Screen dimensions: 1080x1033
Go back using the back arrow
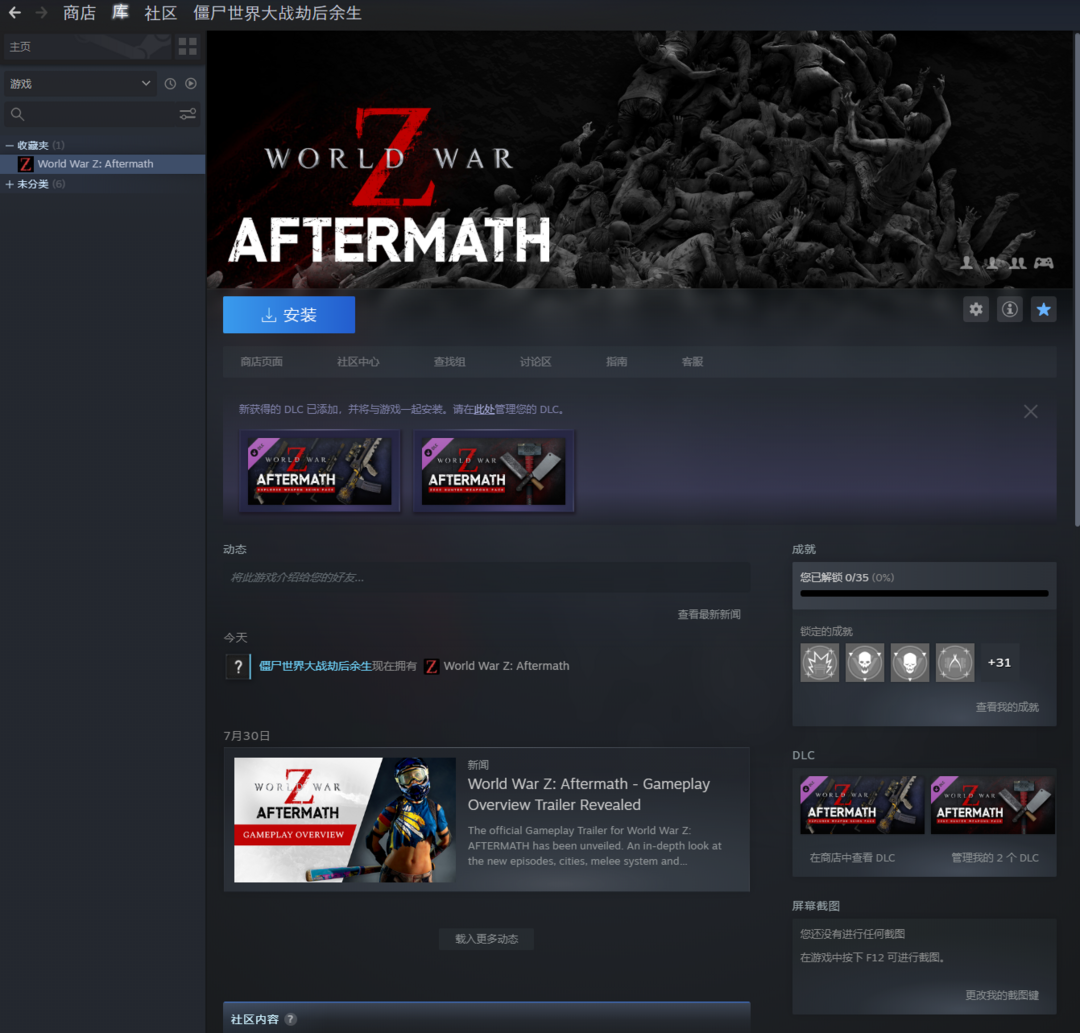14,13
